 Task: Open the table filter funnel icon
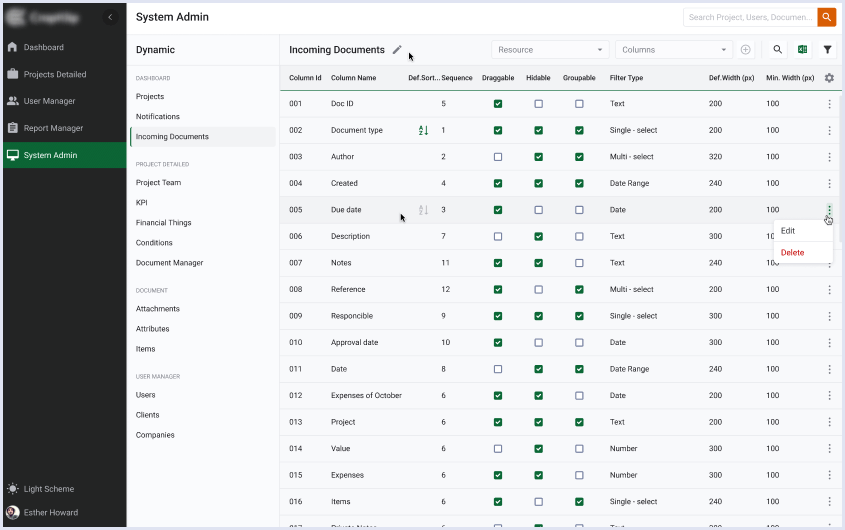(827, 49)
